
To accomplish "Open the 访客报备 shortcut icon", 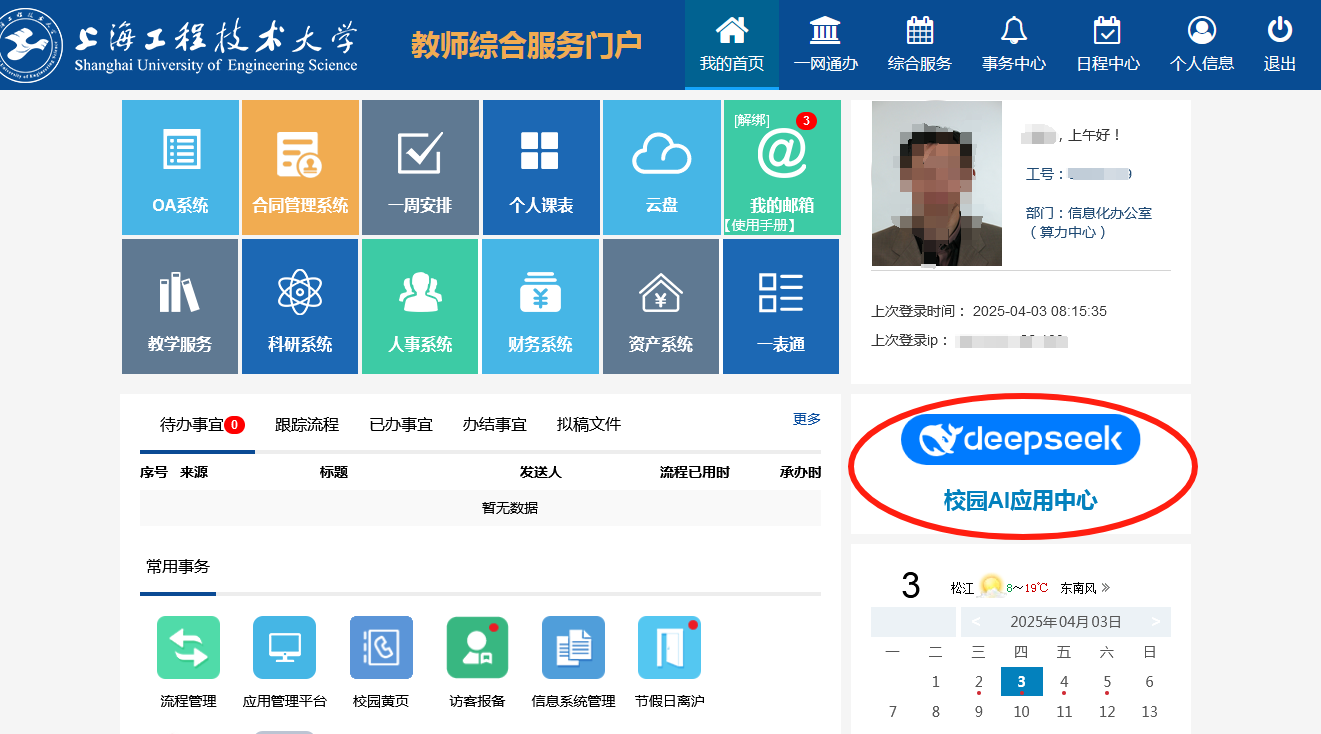I will [477, 648].
